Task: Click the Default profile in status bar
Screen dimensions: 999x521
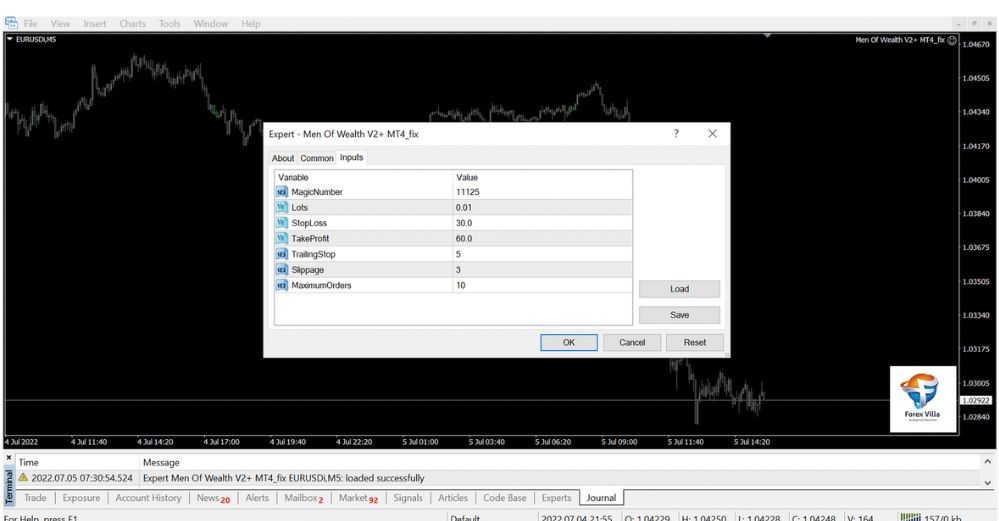Action: tap(464, 518)
